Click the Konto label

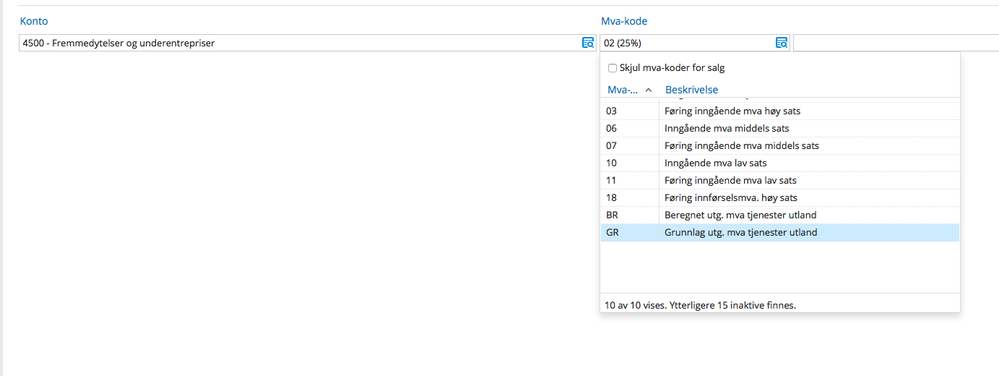(x=34, y=21)
